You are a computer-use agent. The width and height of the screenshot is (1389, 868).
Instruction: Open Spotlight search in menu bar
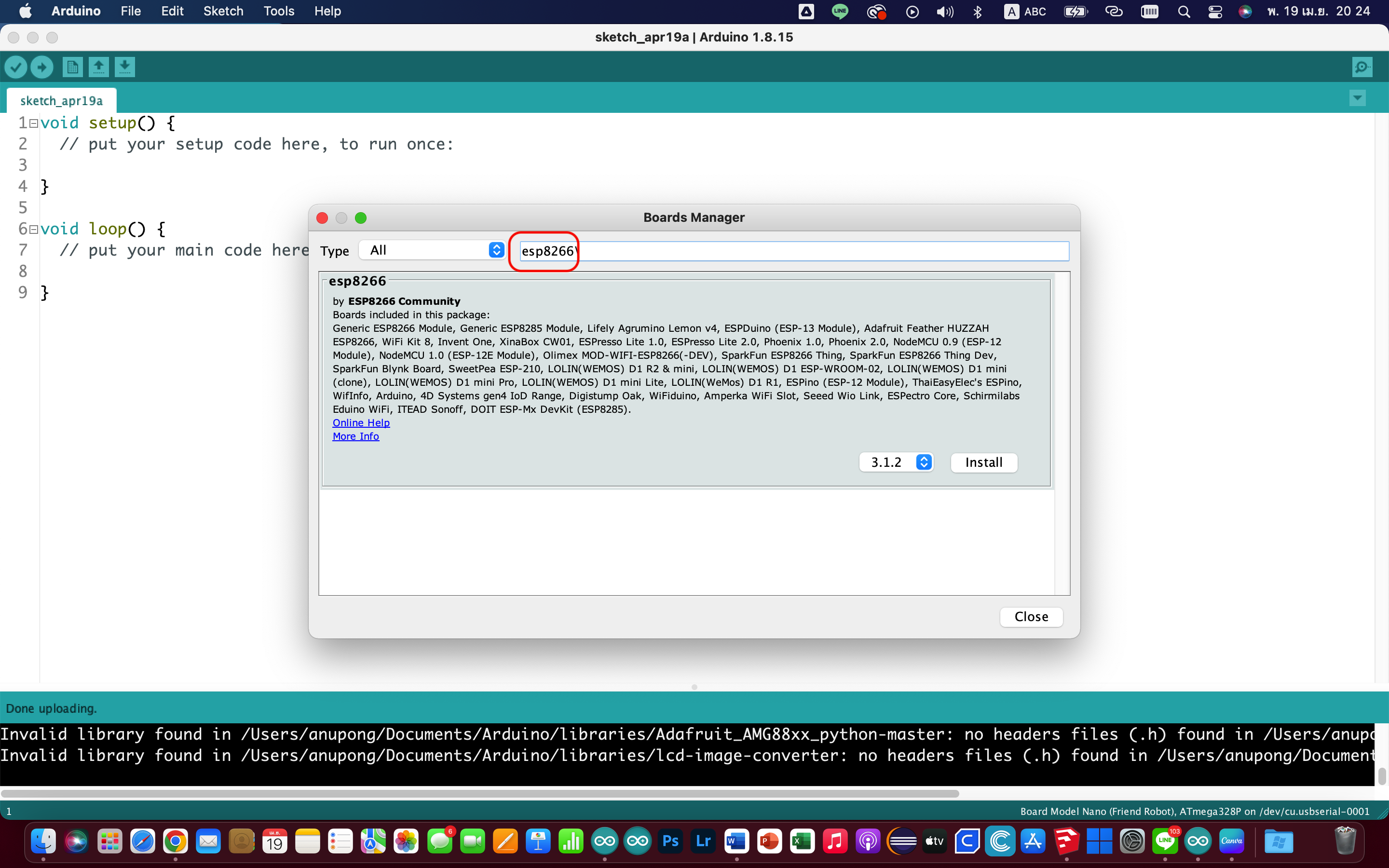[x=1184, y=12]
